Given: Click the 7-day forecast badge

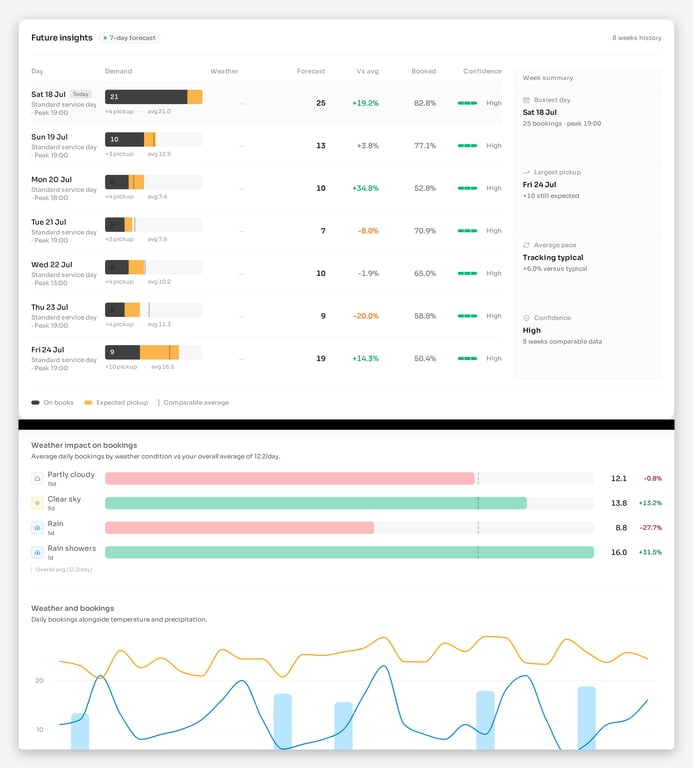Looking at the screenshot, I should [129, 38].
